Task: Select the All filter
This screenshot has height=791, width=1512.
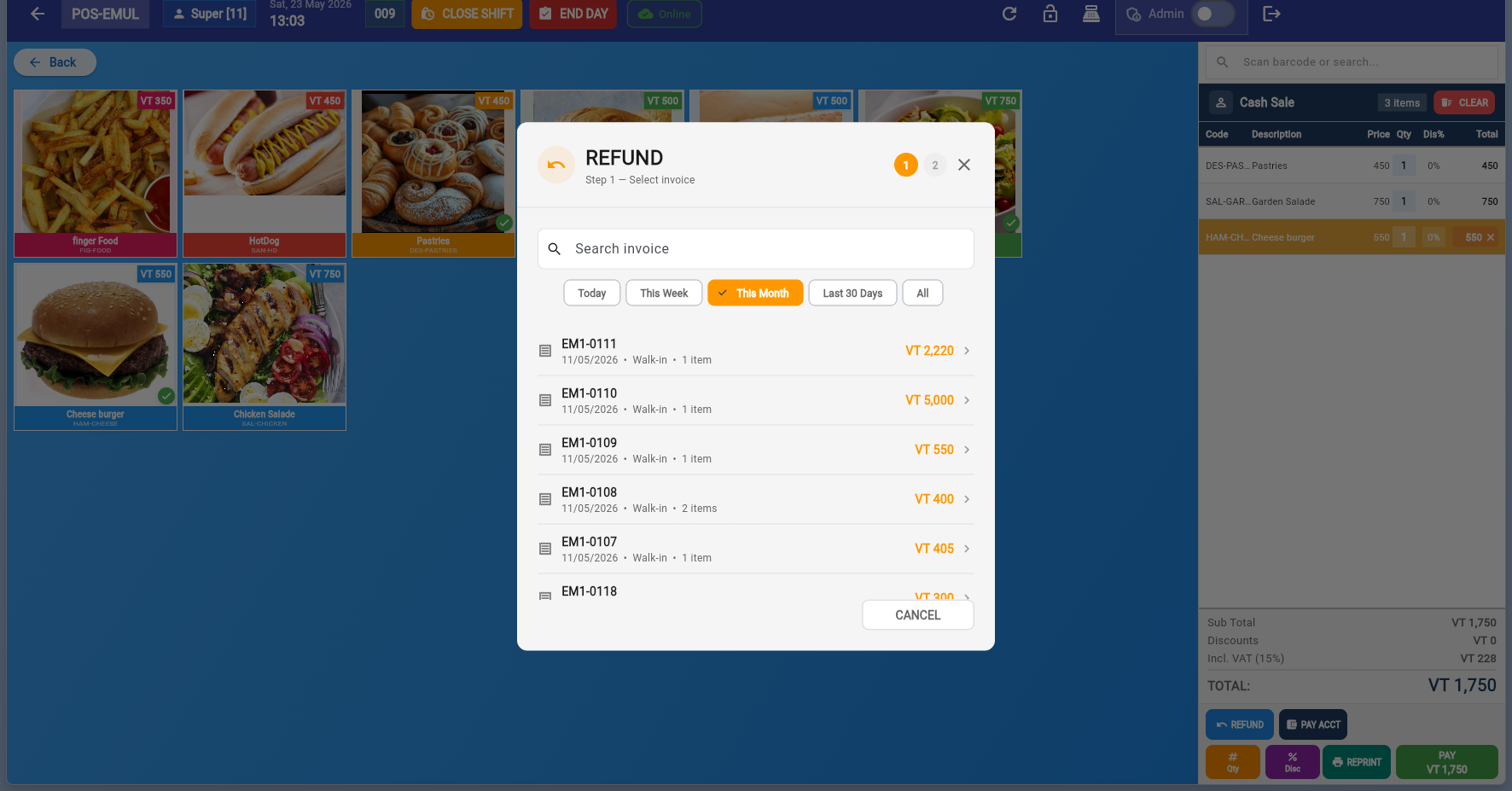Action: 922,293
